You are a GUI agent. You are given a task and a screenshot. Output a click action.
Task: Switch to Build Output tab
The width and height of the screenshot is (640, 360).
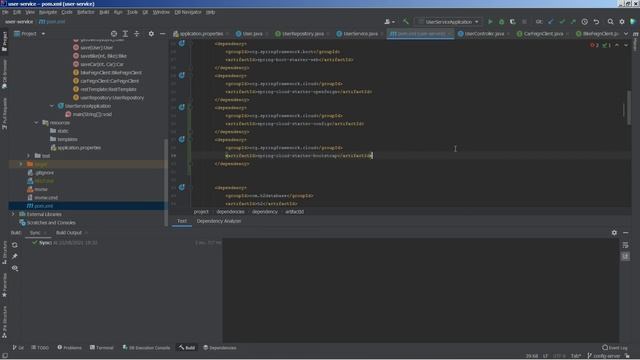69,233
